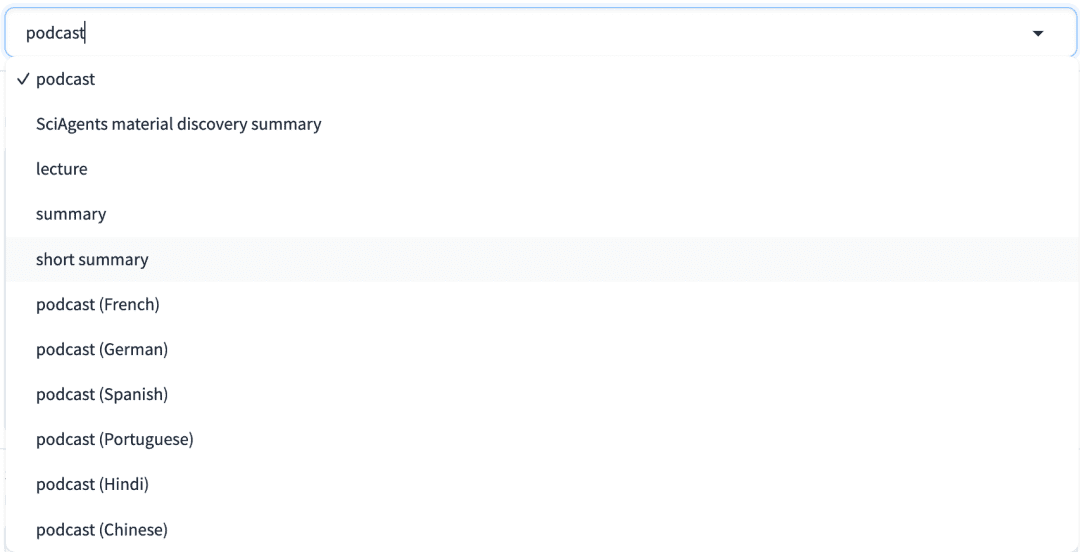Select the 'lecture' option

(543, 170)
